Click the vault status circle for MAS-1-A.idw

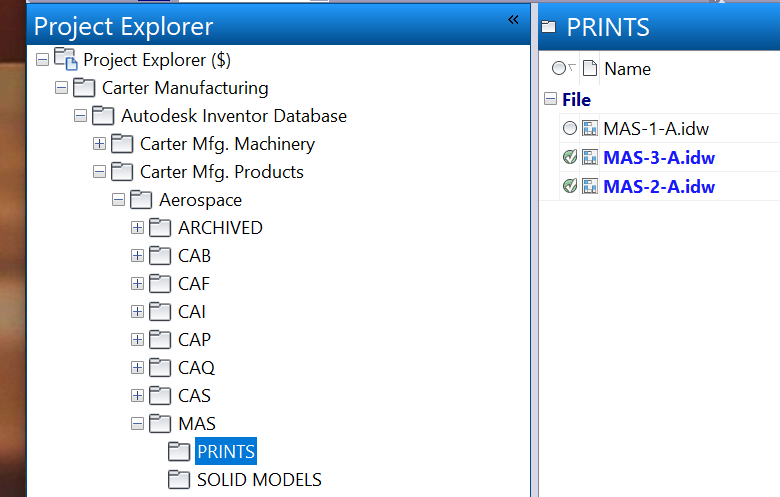[x=570, y=128]
